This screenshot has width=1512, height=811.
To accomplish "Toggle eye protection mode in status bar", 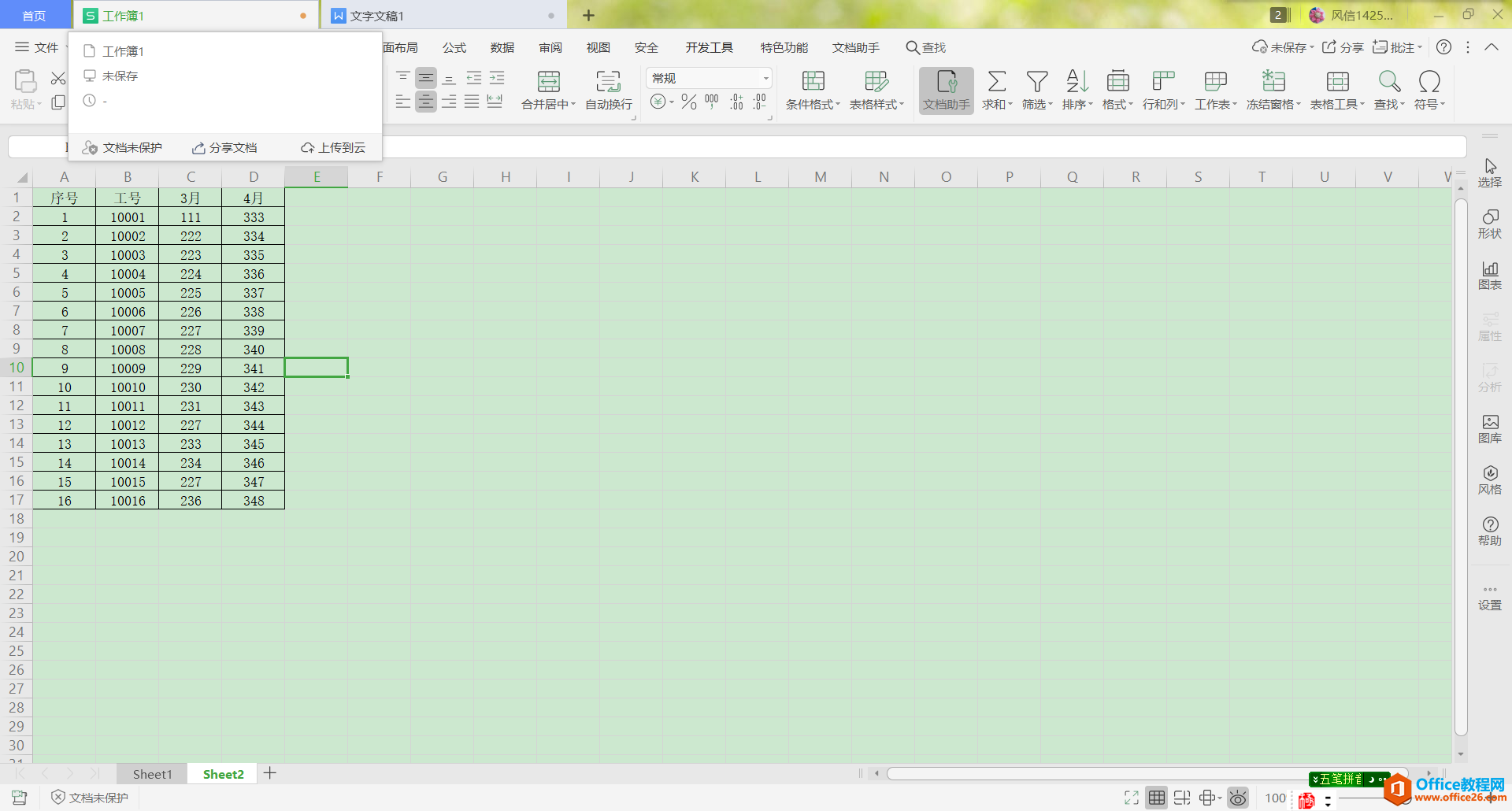I will coord(1238,798).
